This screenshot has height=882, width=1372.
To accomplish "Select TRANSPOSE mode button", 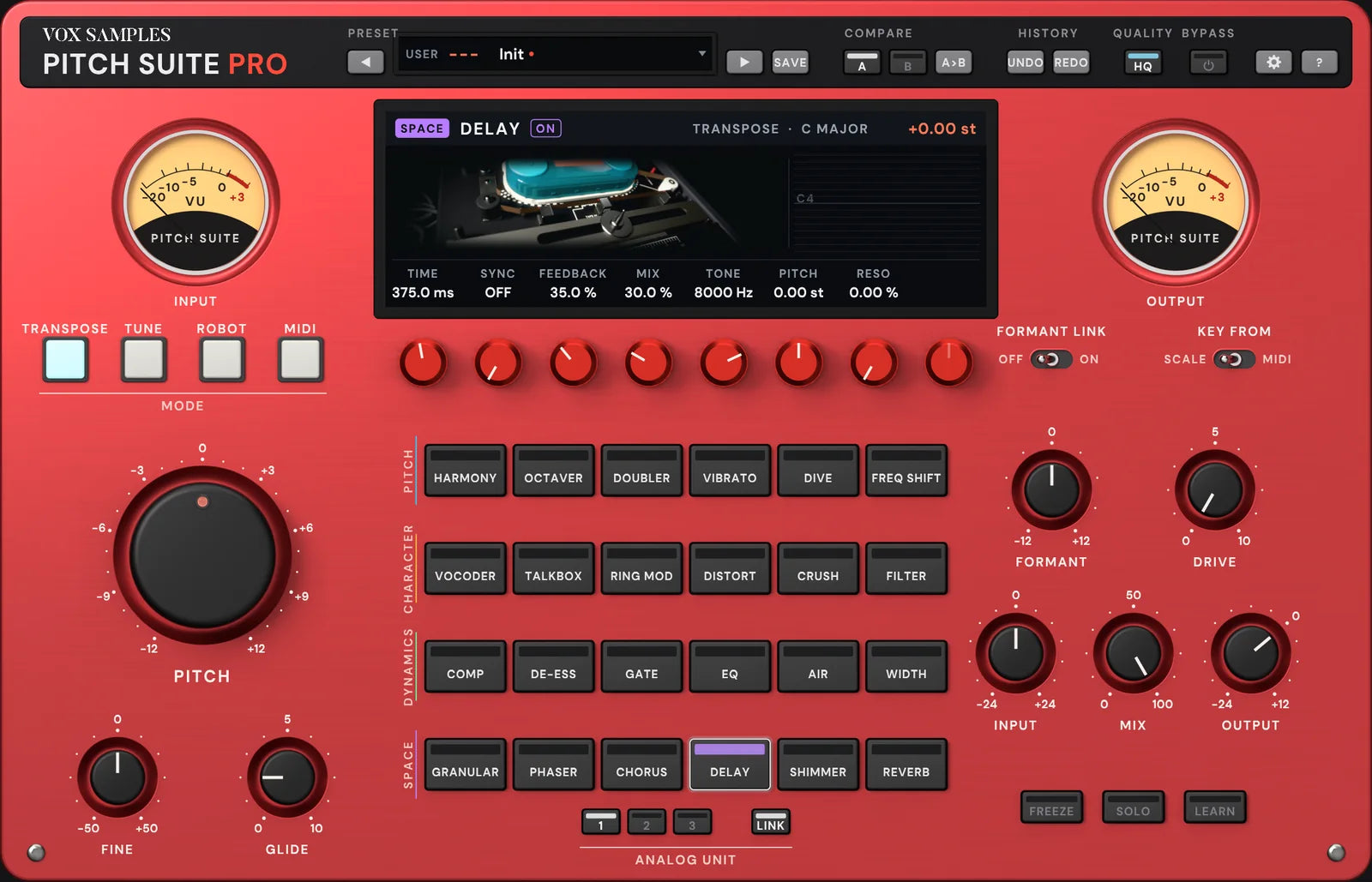I will (x=66, y=359).
